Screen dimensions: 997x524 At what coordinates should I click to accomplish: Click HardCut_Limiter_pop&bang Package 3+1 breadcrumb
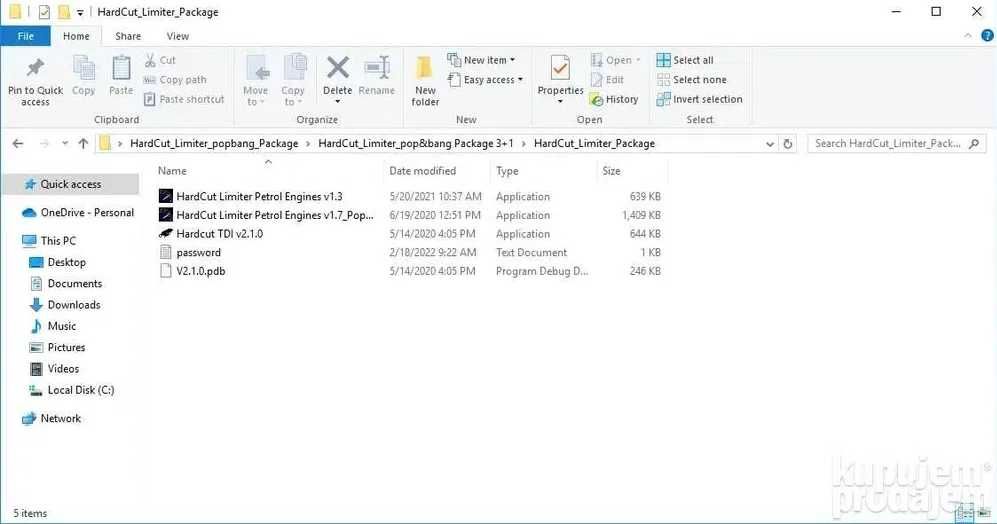tap(416, 144)
